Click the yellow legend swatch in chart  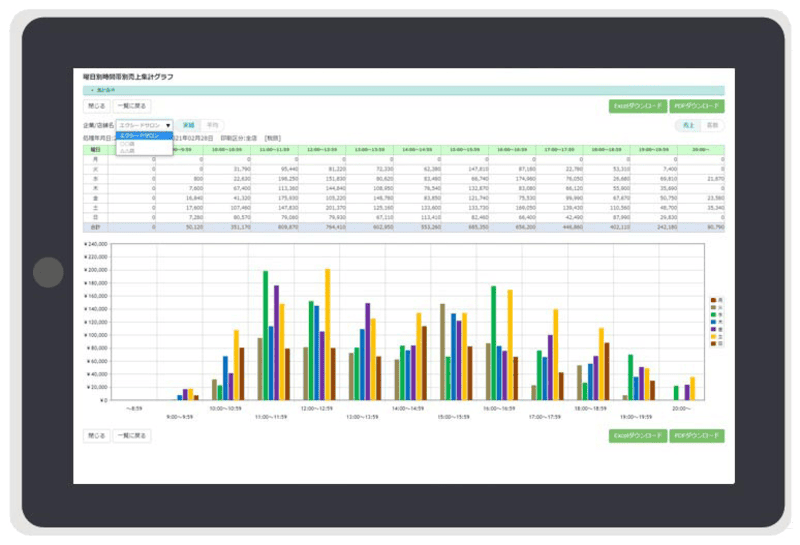tap(713, 336)
